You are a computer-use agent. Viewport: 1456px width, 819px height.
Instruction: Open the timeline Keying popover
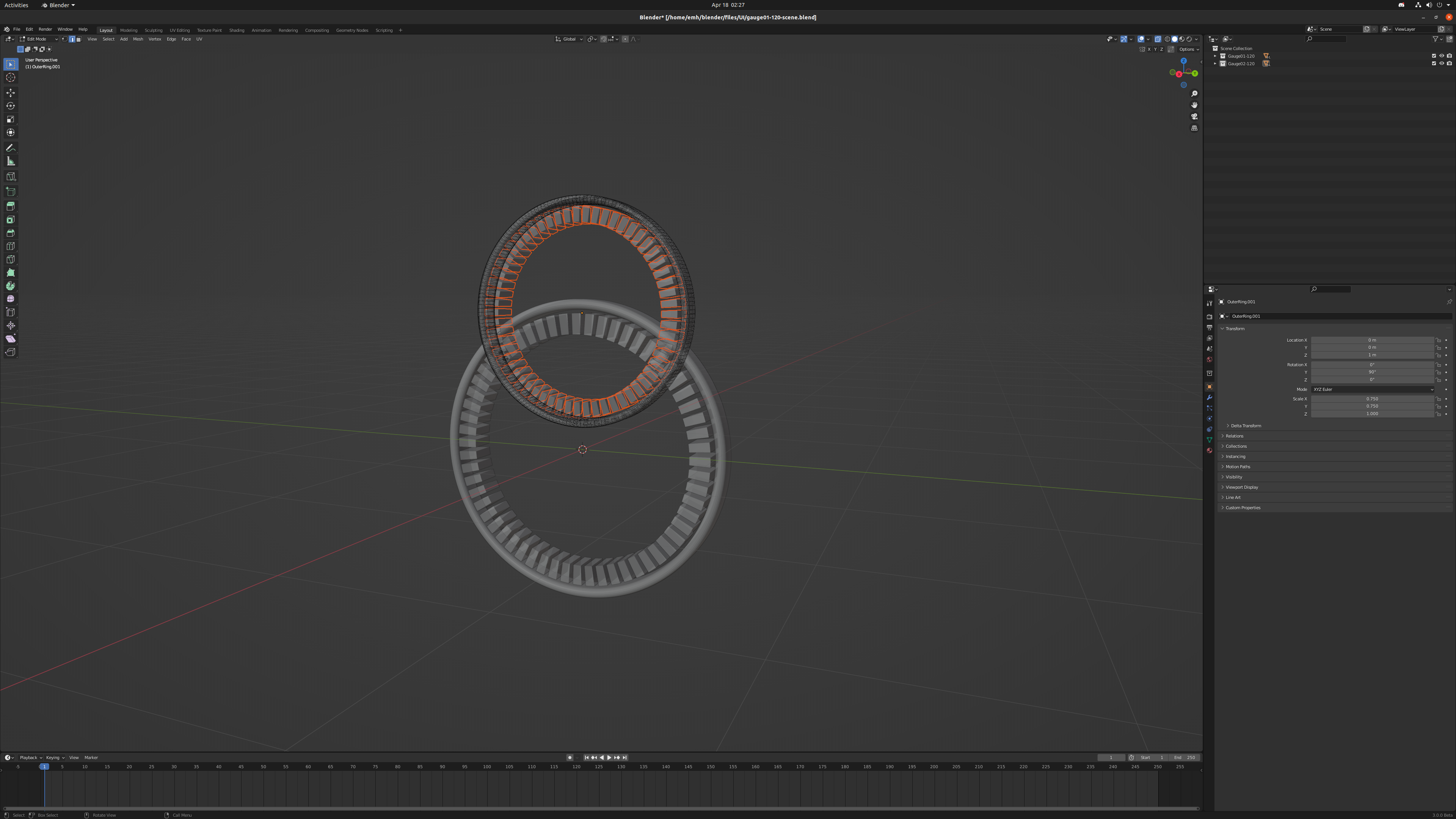[x=55, y=758]
